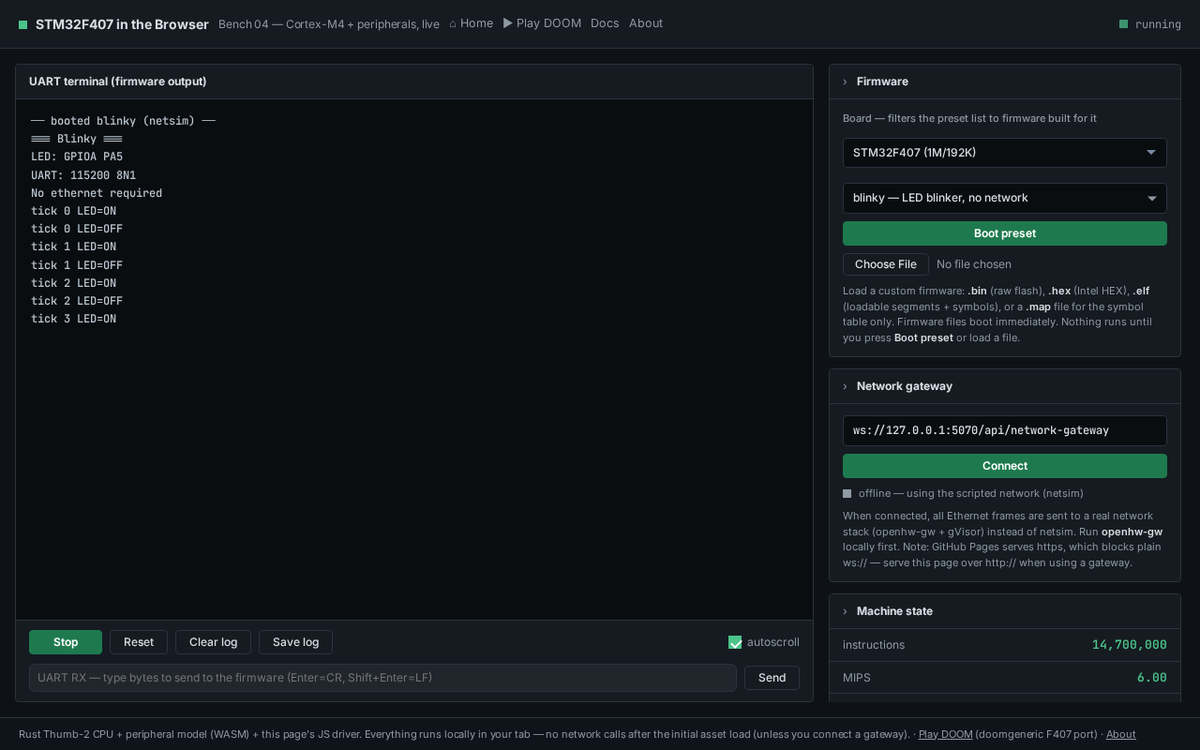This screenshot has width=1200, height=750.
Task: Toggle the autoscroll checkbox
Action: point(735,642)
